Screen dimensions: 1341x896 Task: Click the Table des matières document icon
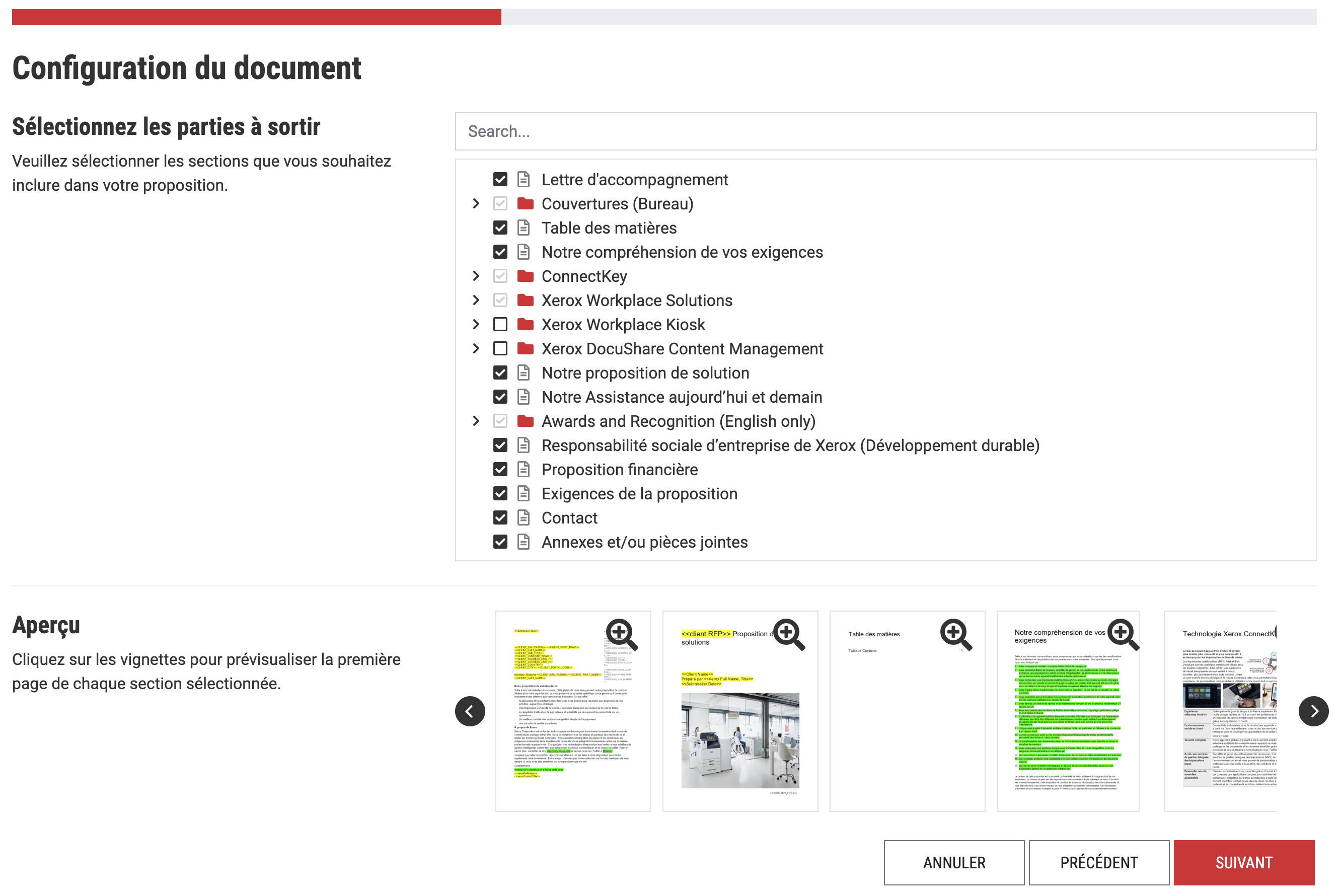point(524,228)
